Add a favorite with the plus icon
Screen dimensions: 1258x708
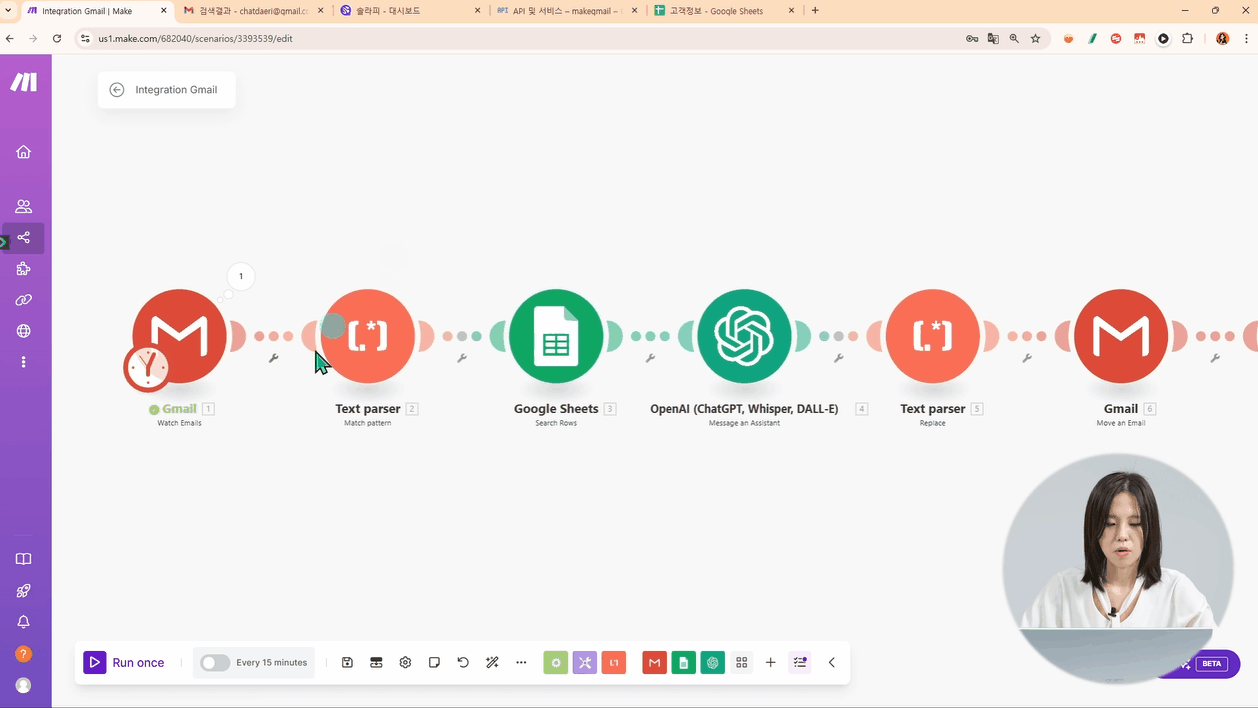pos(770,662)
